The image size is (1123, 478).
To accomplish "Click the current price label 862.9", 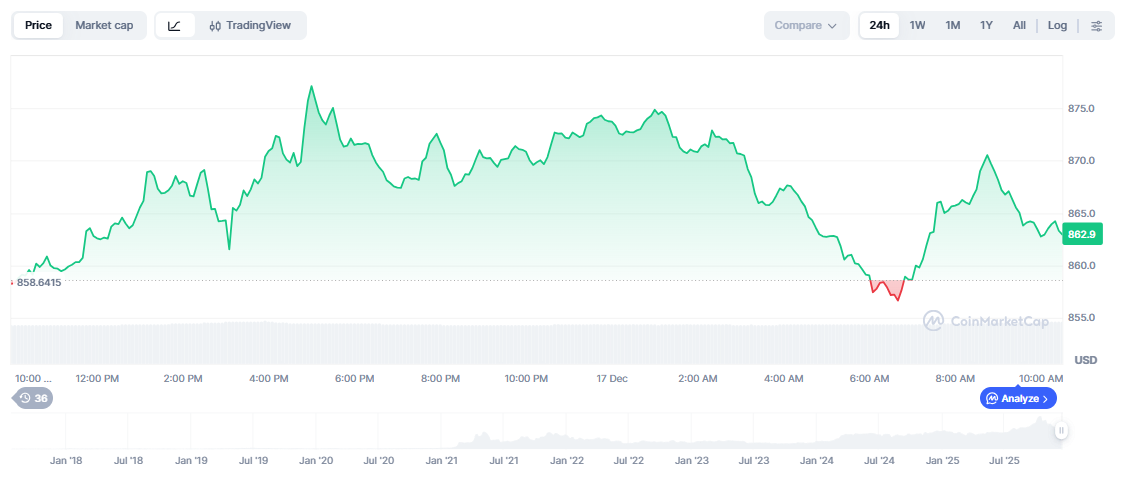I will tap(1082, 234).
